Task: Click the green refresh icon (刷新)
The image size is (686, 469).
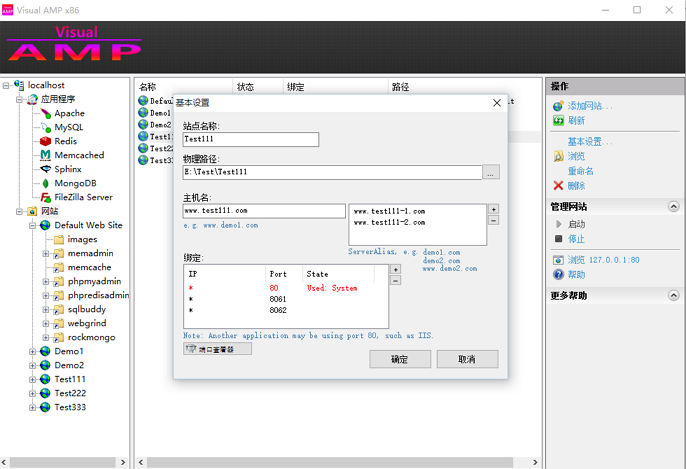Action: click(558, 120)
